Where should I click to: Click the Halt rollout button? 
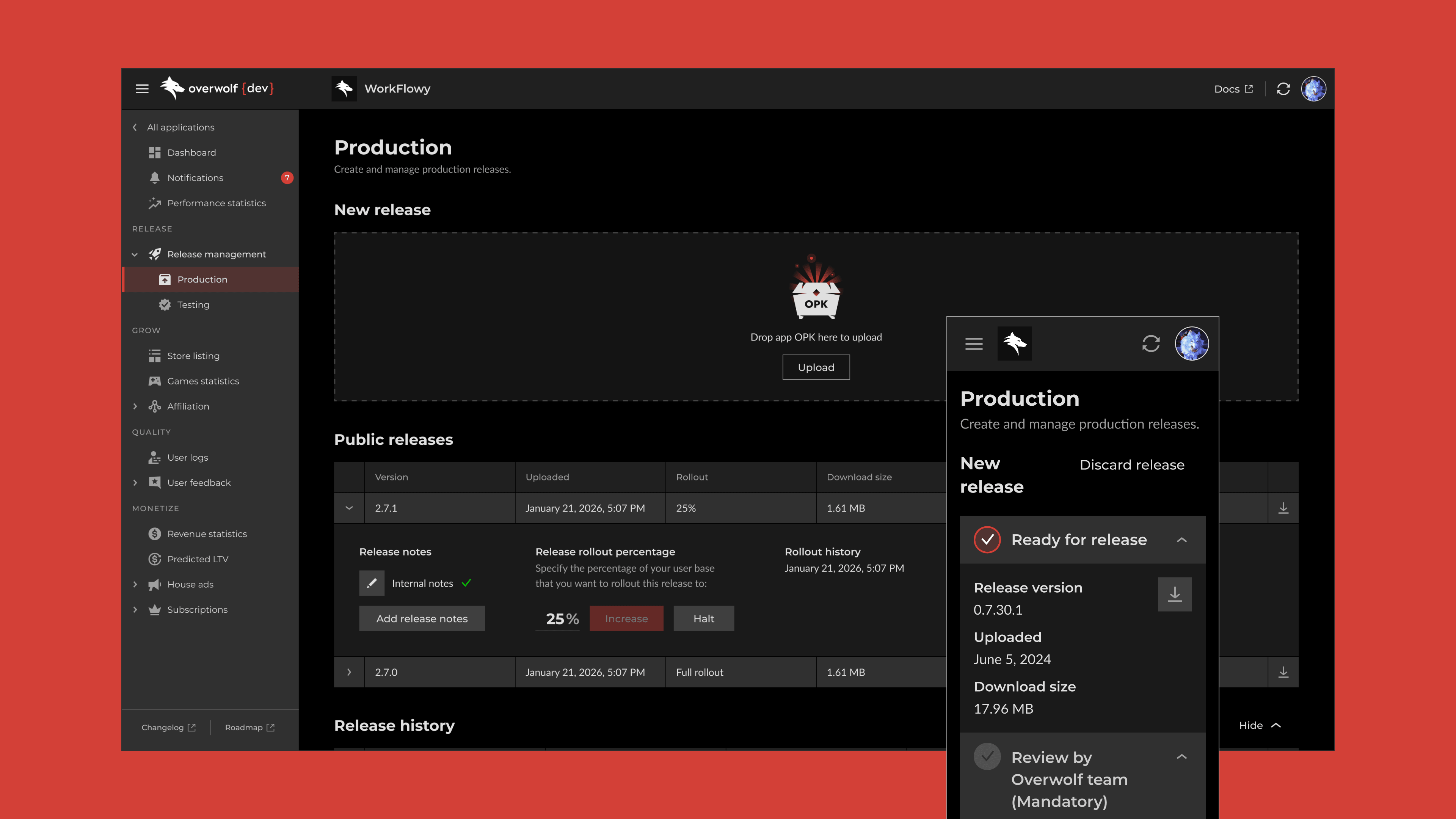pyautogui.click(x=704, y=618)
